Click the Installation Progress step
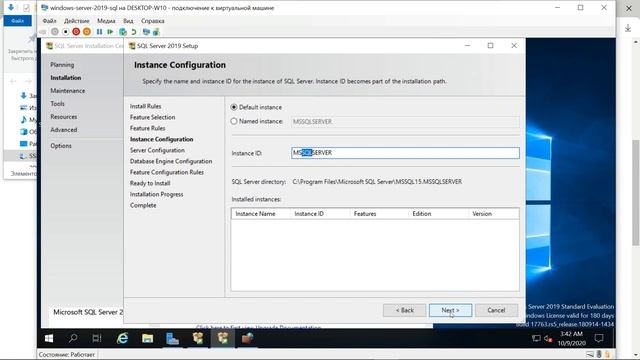640x360 pixels. (157, 194)
